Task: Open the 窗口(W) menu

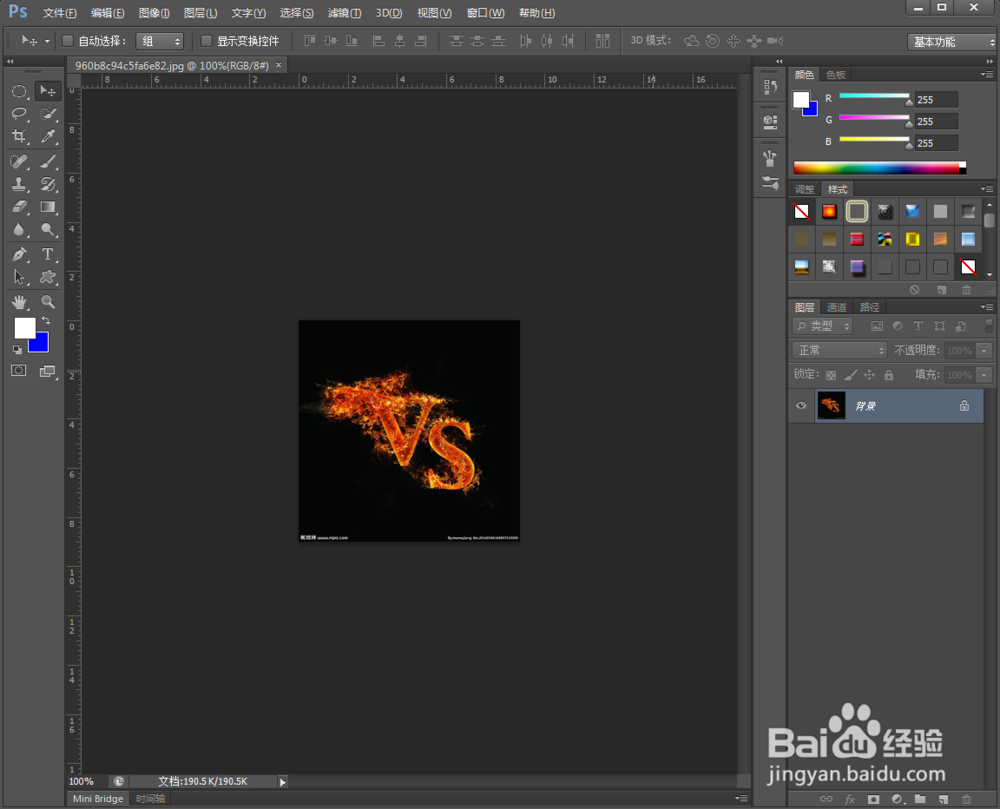Action: [485, 13]
